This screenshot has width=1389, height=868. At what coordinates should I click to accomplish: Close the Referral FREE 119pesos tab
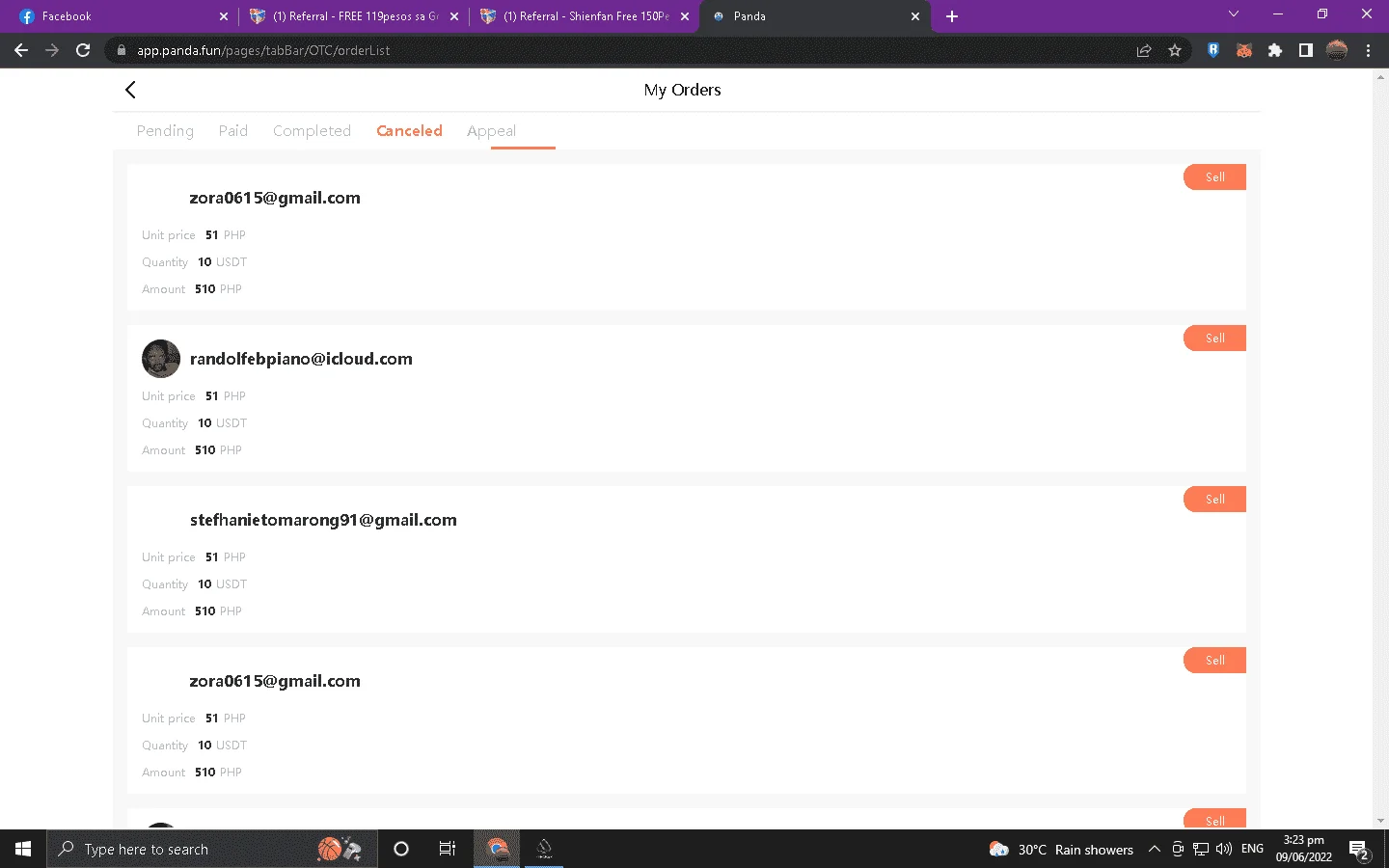click(454, 16)
